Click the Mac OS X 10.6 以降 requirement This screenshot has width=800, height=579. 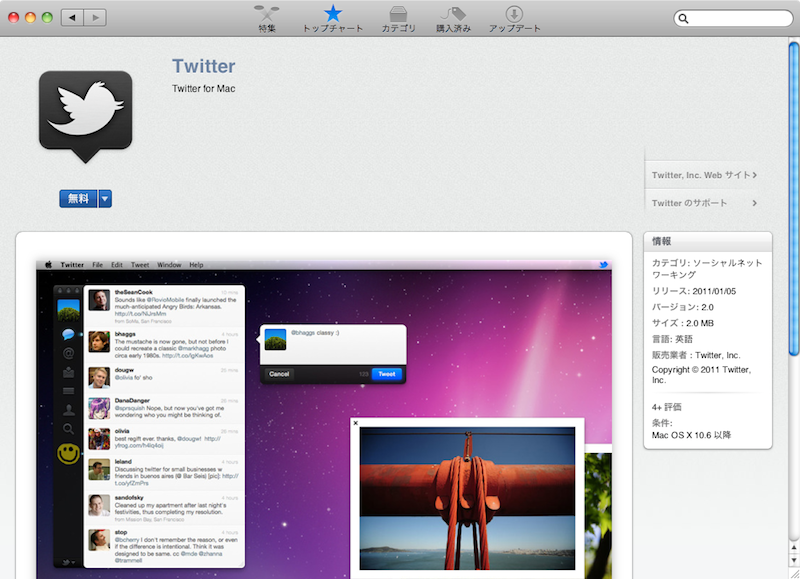pos(691,435)
